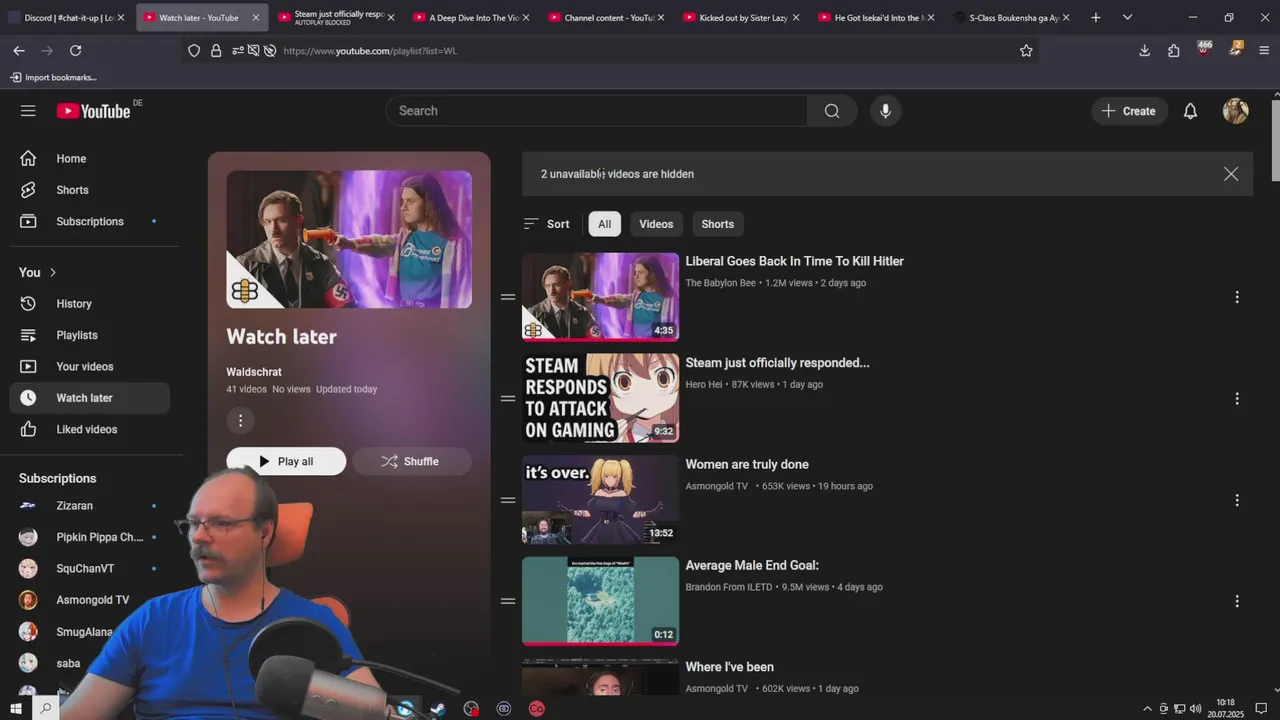
Task: Open options for Average Male End Goal video
Action: pos(1237,601)
